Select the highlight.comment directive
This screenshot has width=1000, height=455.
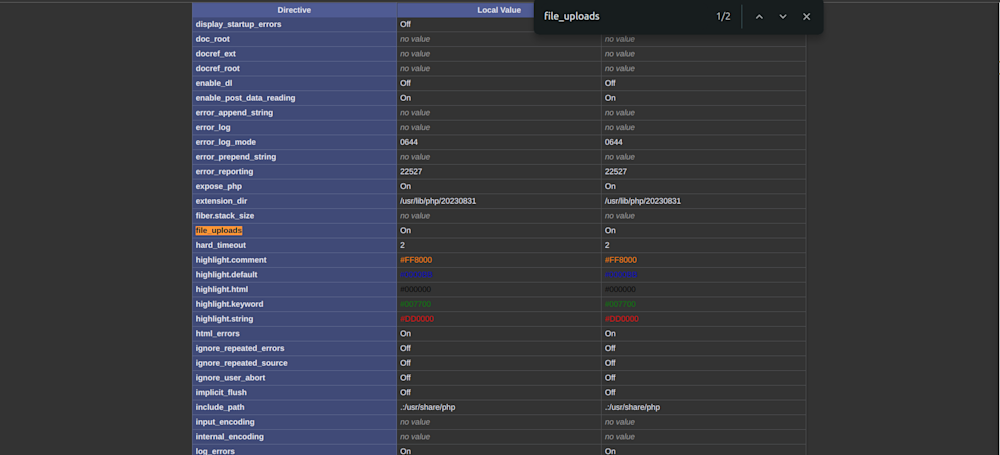click(231, 260)
